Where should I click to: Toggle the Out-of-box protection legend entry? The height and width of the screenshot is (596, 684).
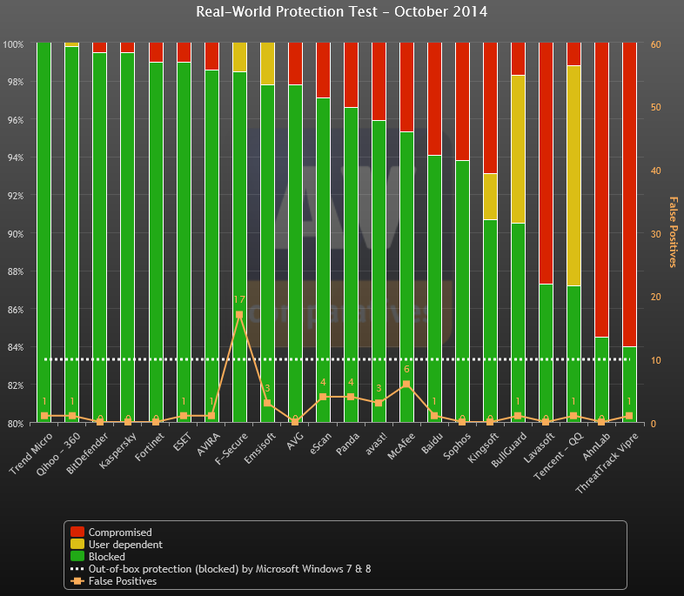[x=221, y=569]
